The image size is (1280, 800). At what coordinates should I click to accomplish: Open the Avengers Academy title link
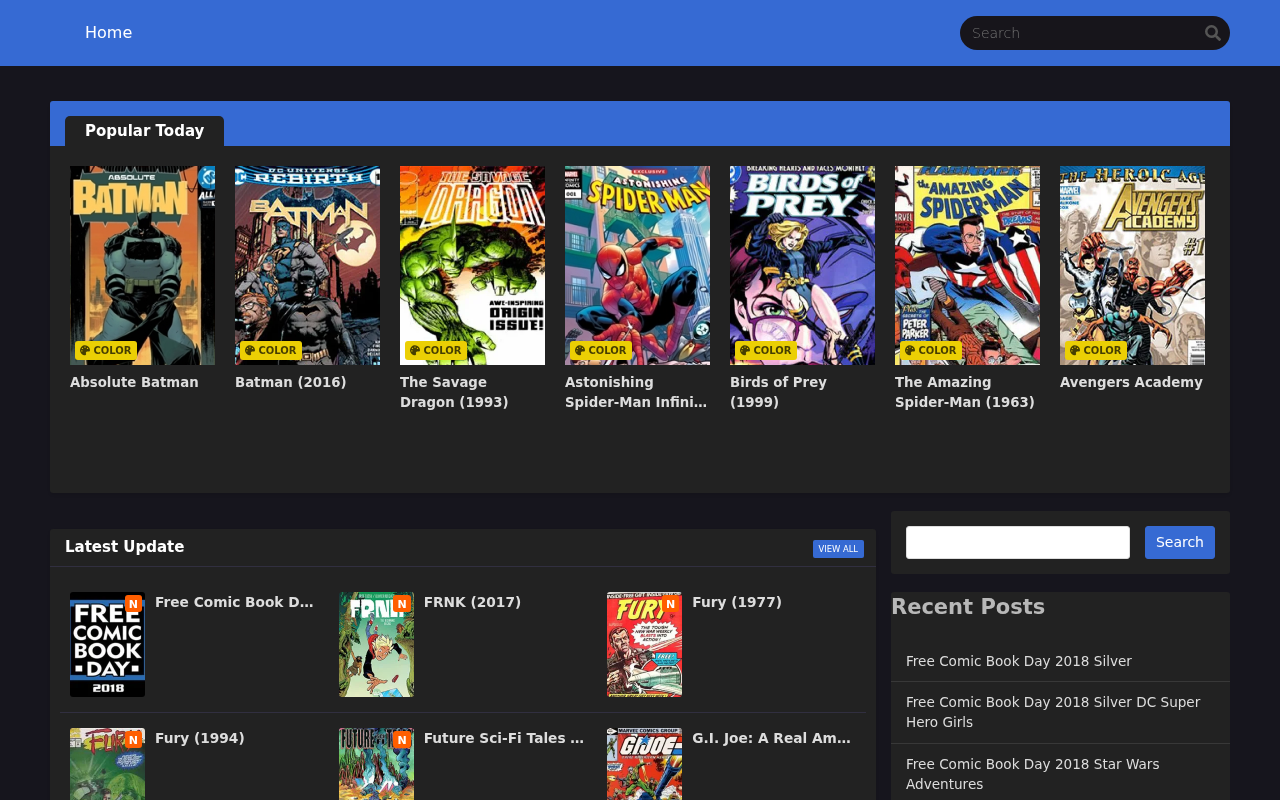pos(1131,382)
